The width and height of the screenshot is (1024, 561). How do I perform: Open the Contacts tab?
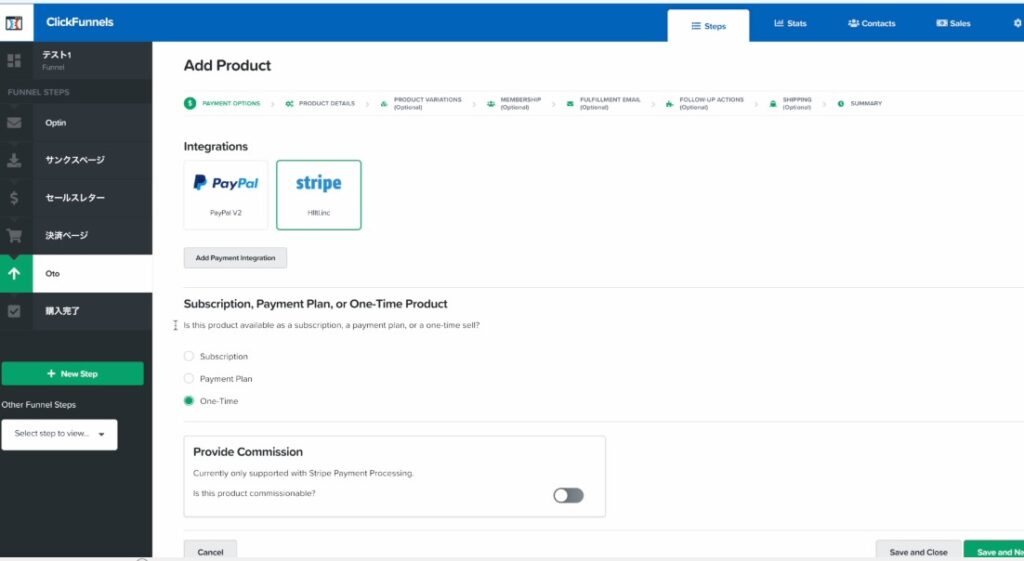pos(871,23)
